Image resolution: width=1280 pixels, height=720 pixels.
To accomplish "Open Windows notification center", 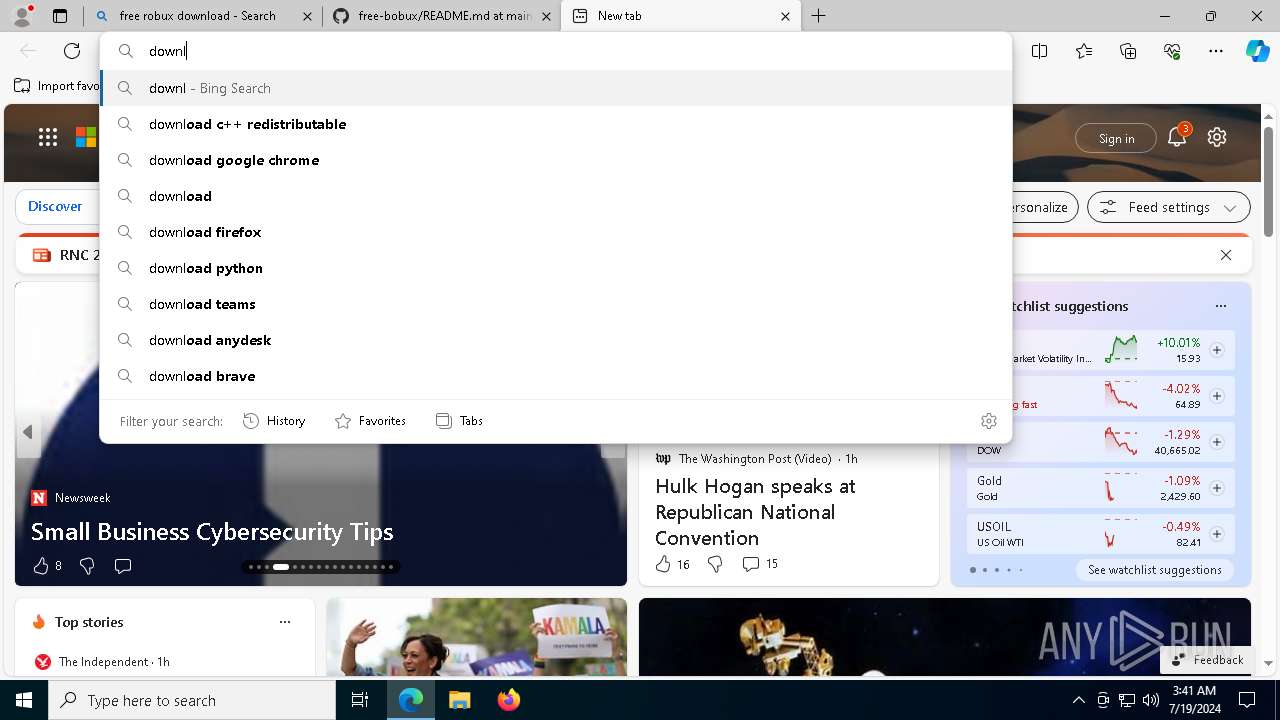I will coord(1247,700).
